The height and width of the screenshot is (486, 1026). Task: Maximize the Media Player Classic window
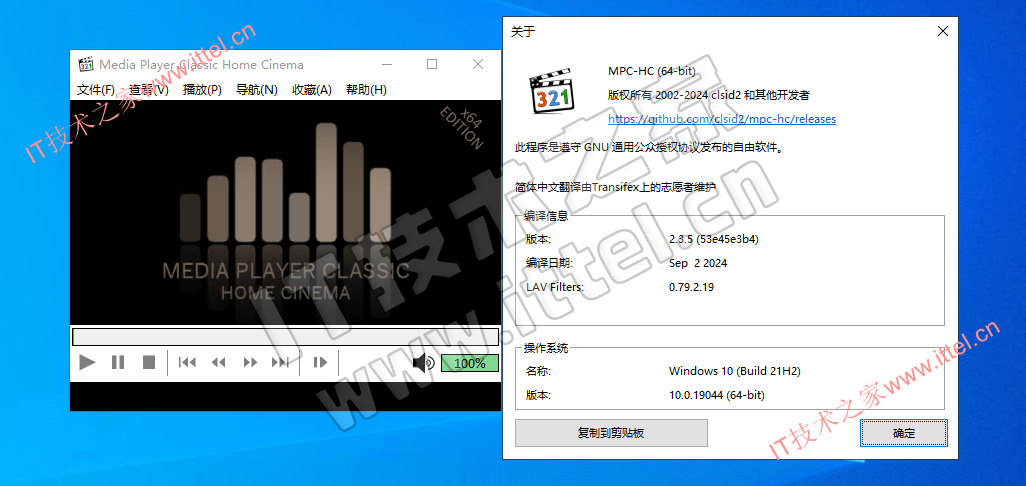tap(432, 64)
